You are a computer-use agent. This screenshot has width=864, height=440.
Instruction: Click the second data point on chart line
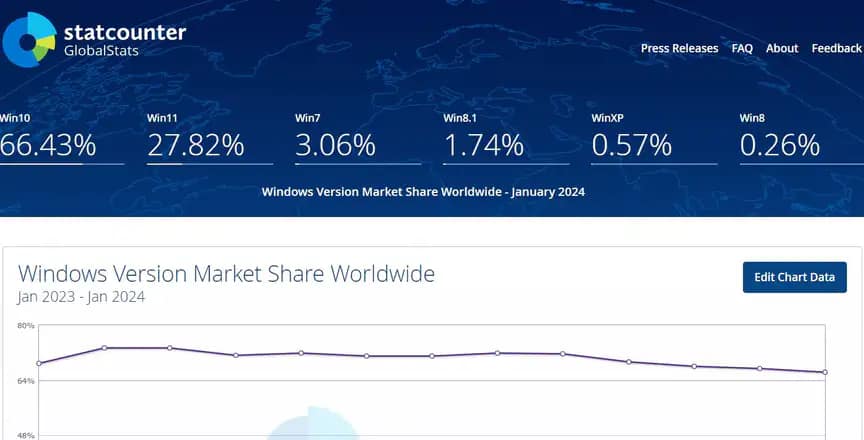click(104, 348)
